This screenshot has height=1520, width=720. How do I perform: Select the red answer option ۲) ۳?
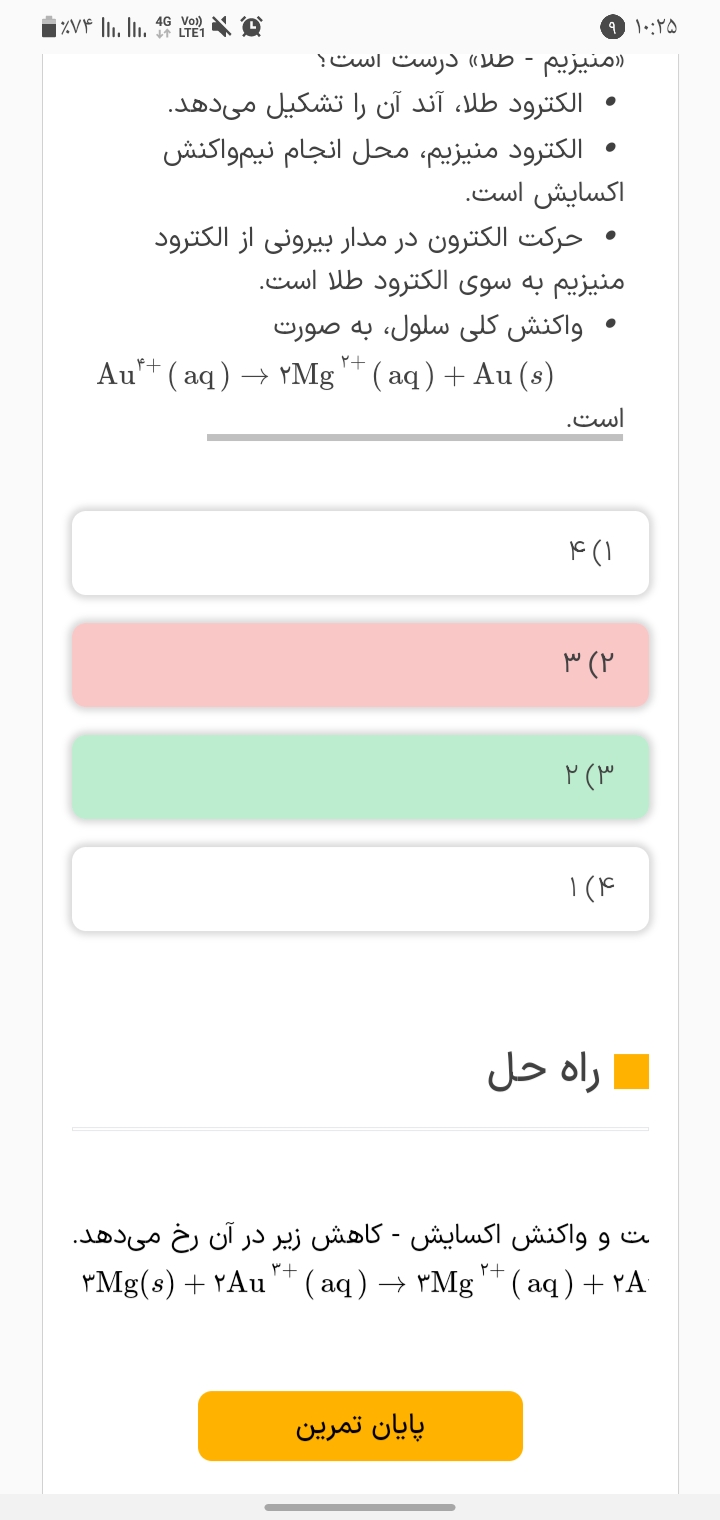click(x=360, y=665)
